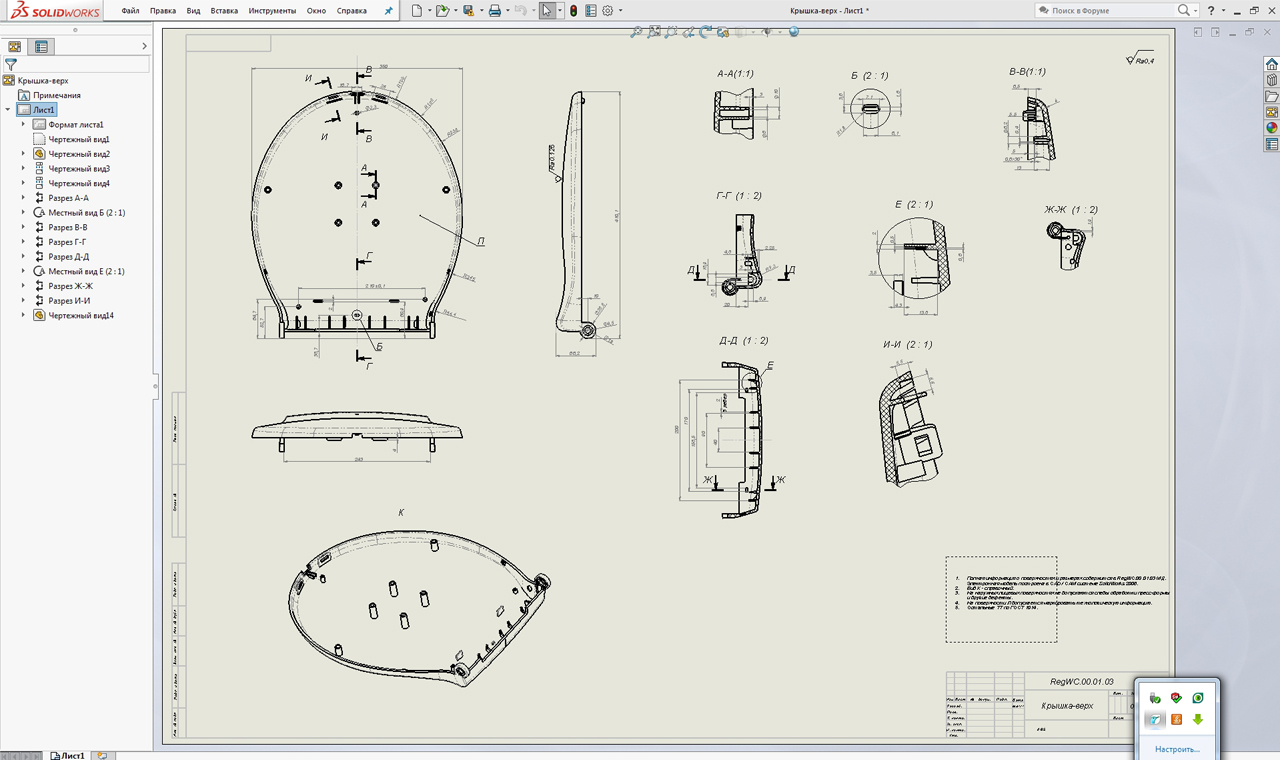Toggle the pushpin to unpin the menu bar
Screen dimensions: 1280x760
point(387,11)
